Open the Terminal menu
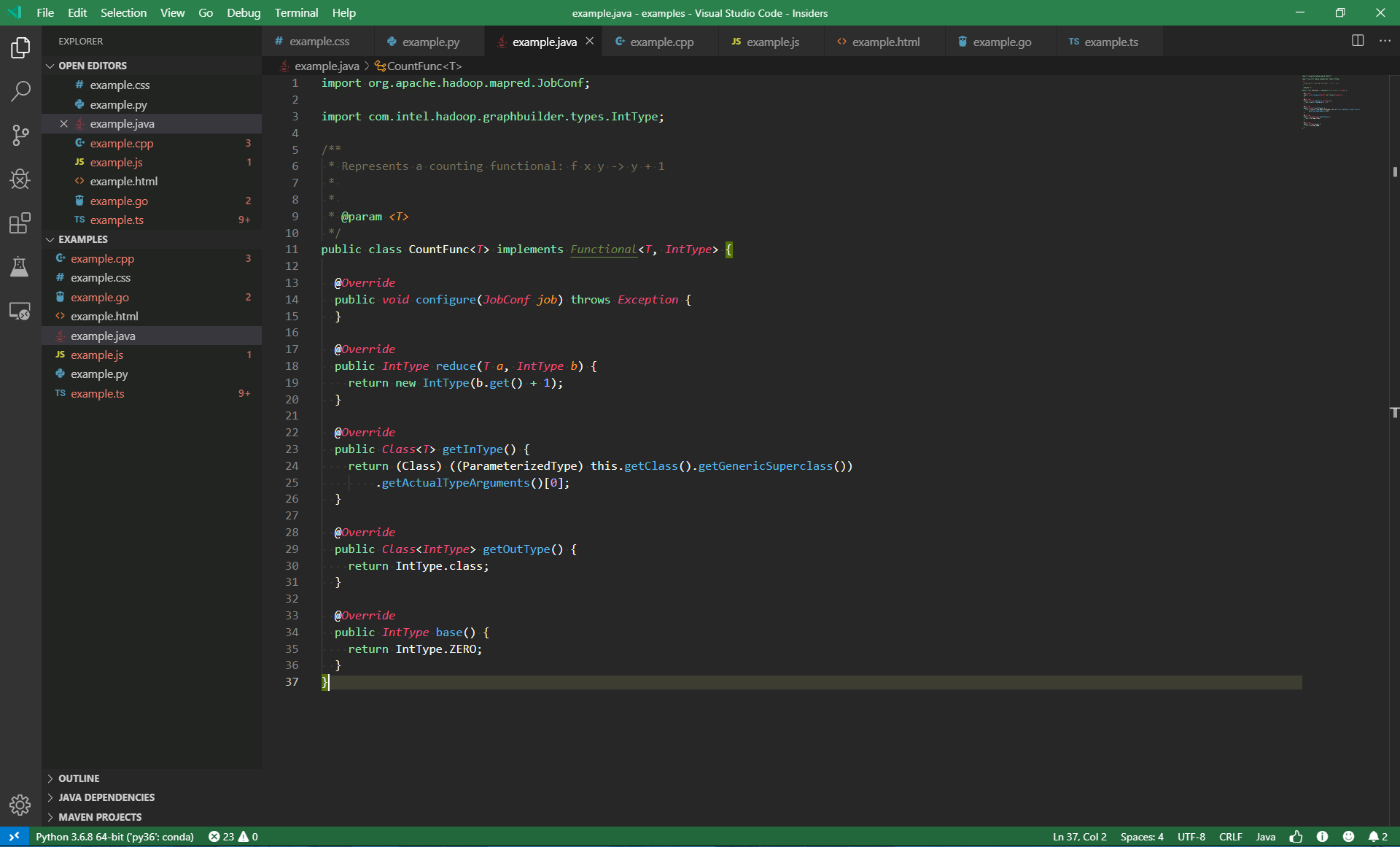 (296, 12)
